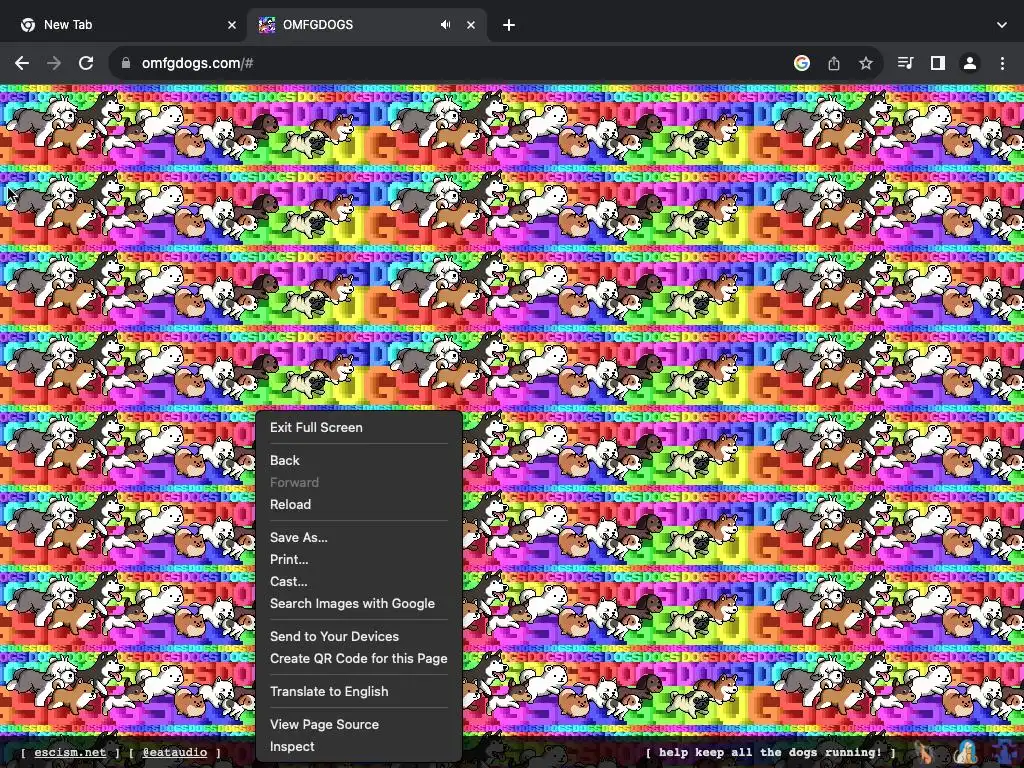Expand the tab search chevron
1024x768 pixels.
click(1002, 25)
